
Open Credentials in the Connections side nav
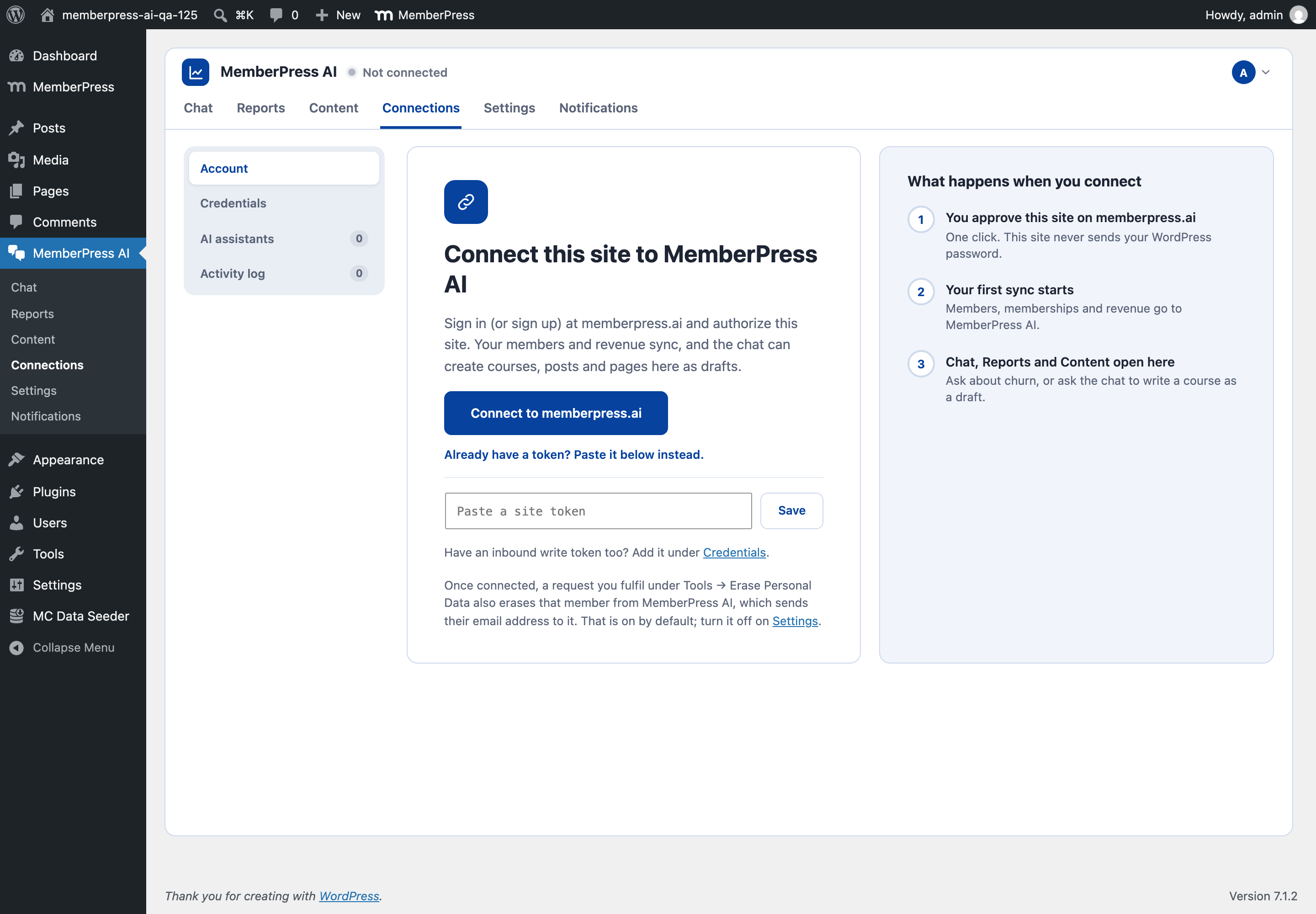coord(284,203)
